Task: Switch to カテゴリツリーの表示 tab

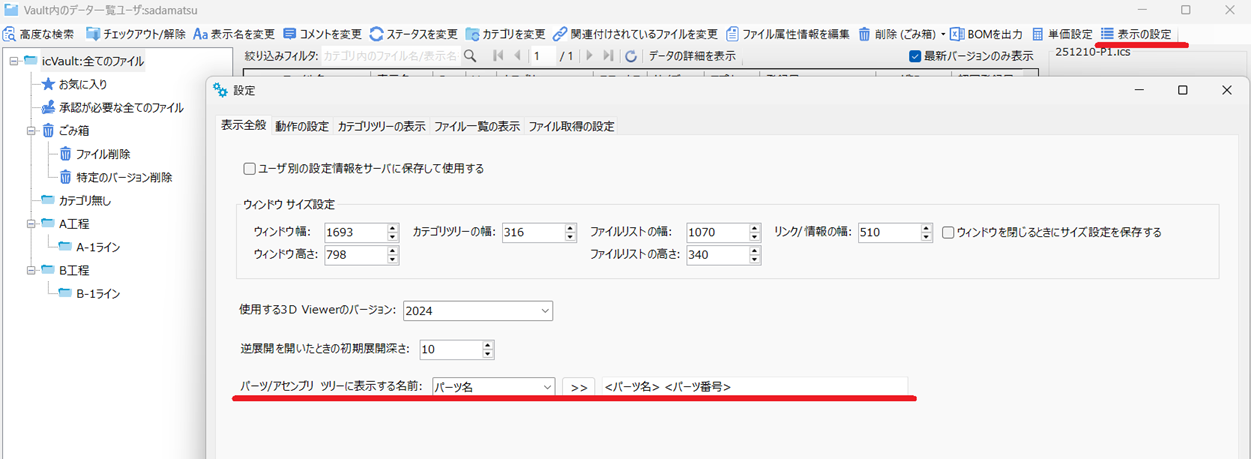Action: click(381, 127)
